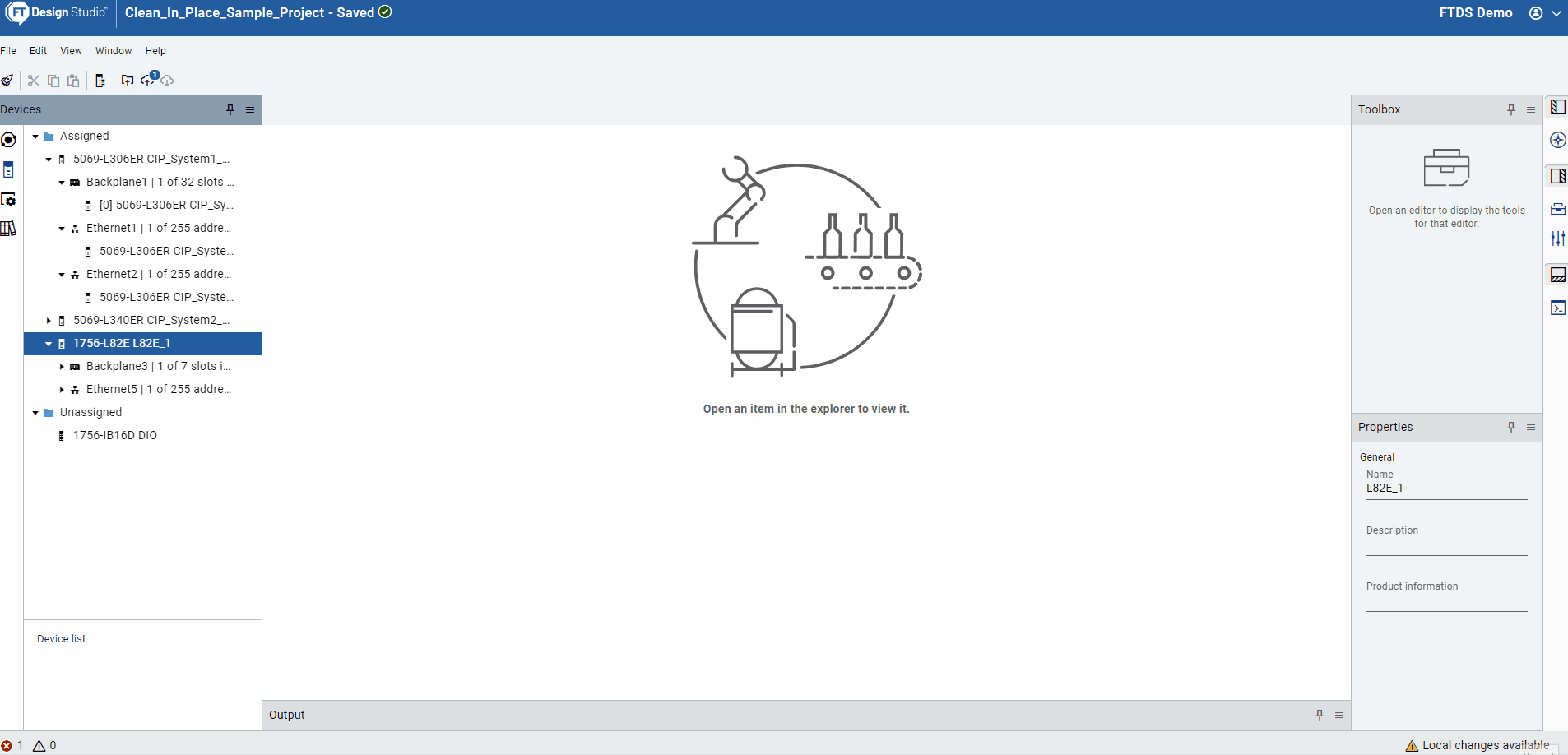The image size is (1568, 755).
Task: Toggle the pin on Toolbox panel
Action: [x=1511, y=109]
